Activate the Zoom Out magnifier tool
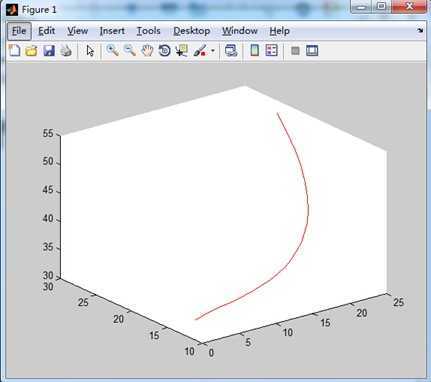This screenshot has width=431, height=382. 130,51
